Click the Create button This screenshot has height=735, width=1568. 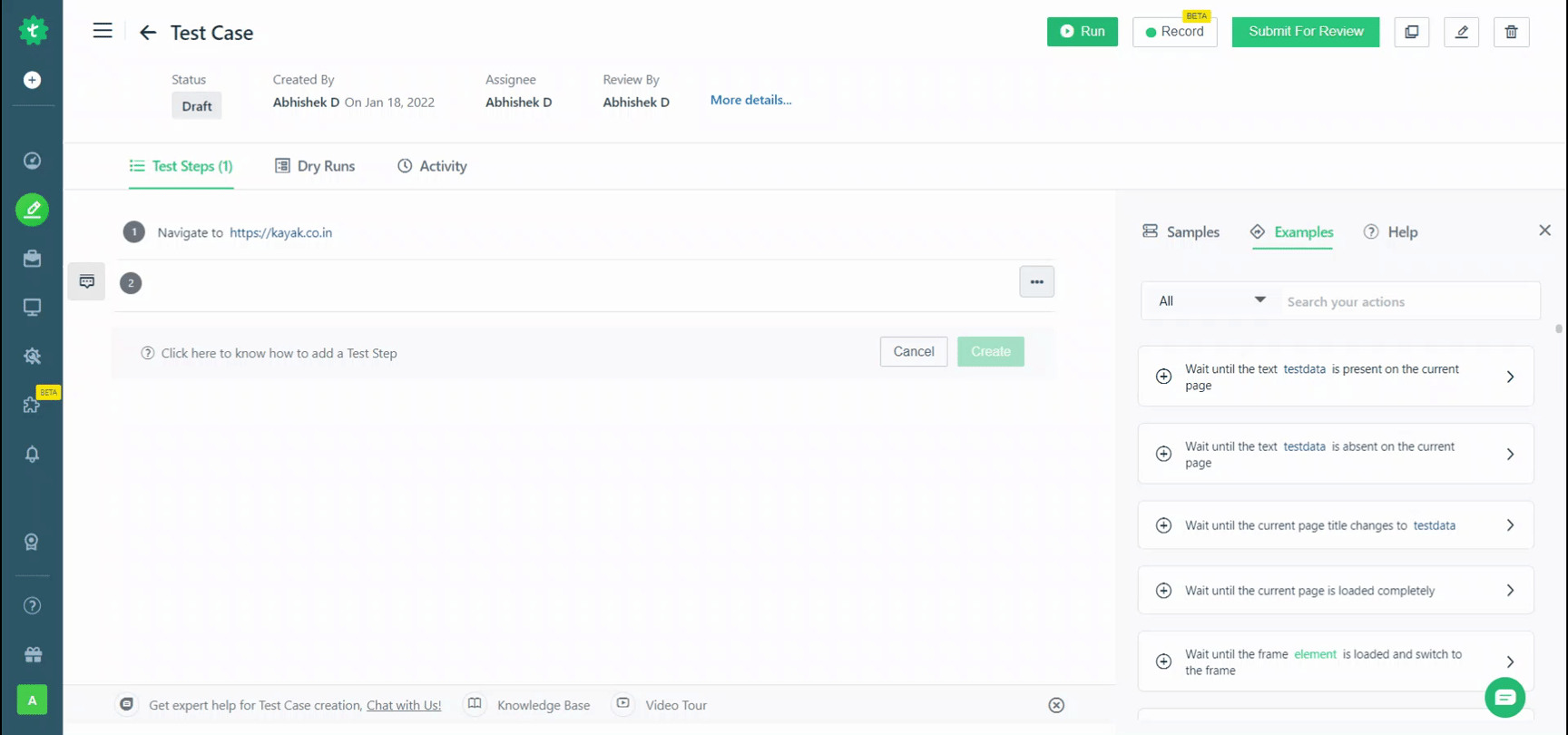[991, 351]
